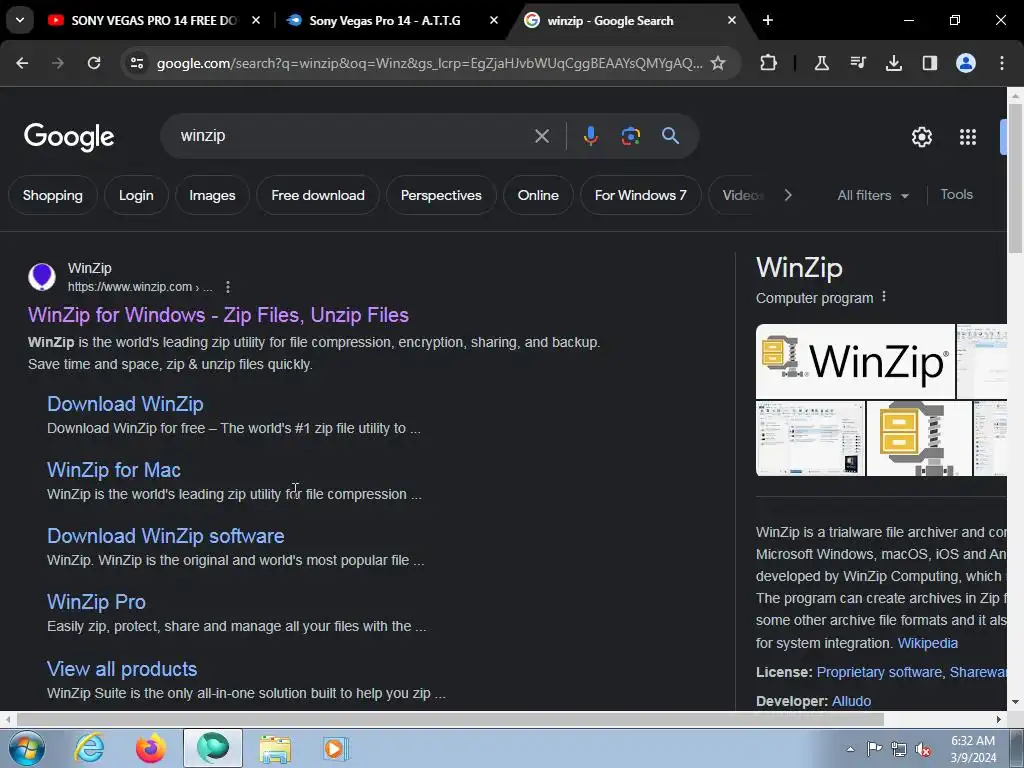Viewport: 1024px width, 768px height.
Task: Click the Google logo
Action: pyautogui.click(x=69, y=136)
